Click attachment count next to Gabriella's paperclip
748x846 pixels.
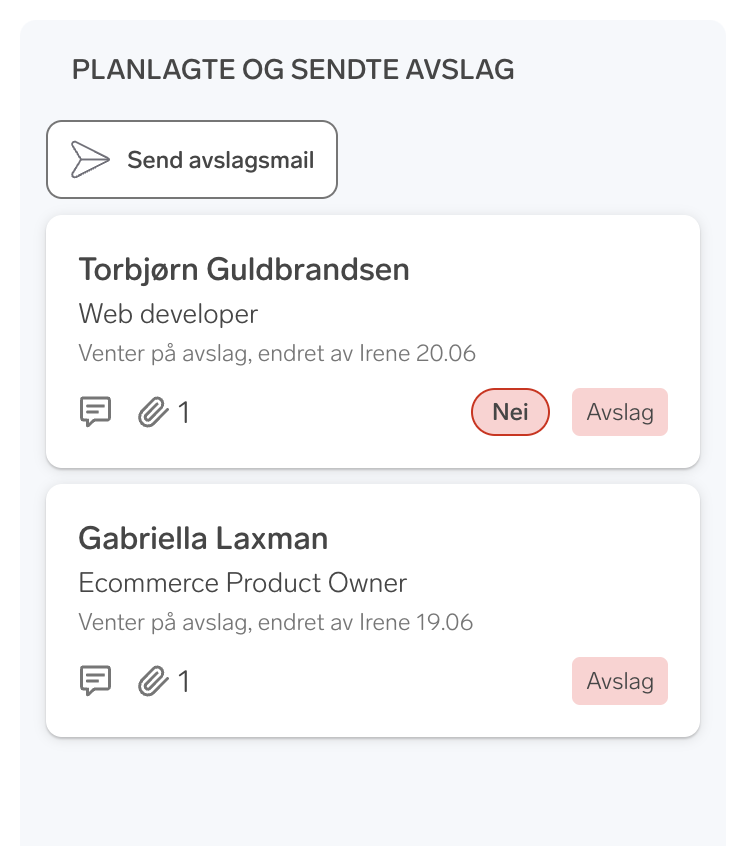(184, 682)
